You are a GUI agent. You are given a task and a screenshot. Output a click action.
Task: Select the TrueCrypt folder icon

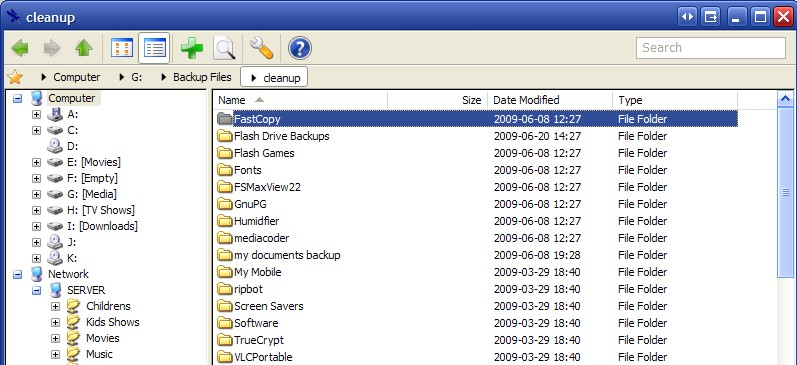click(225, 340)
